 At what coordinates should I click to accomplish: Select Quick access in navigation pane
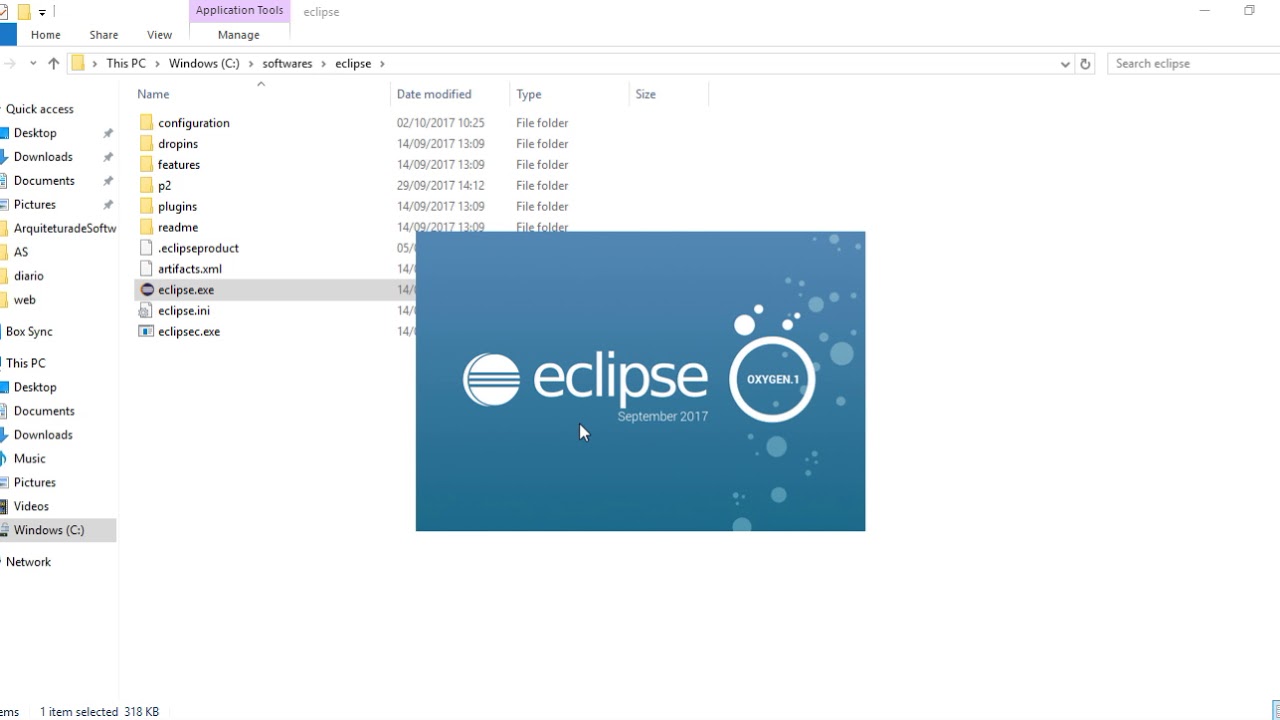(40, 109)
